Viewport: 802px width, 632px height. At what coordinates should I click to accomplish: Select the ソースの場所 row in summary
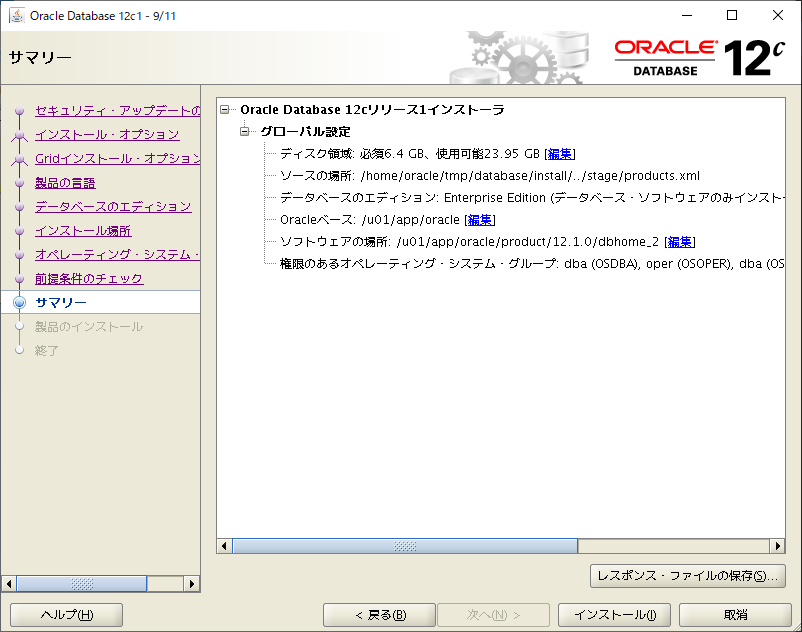coord(489,176)
